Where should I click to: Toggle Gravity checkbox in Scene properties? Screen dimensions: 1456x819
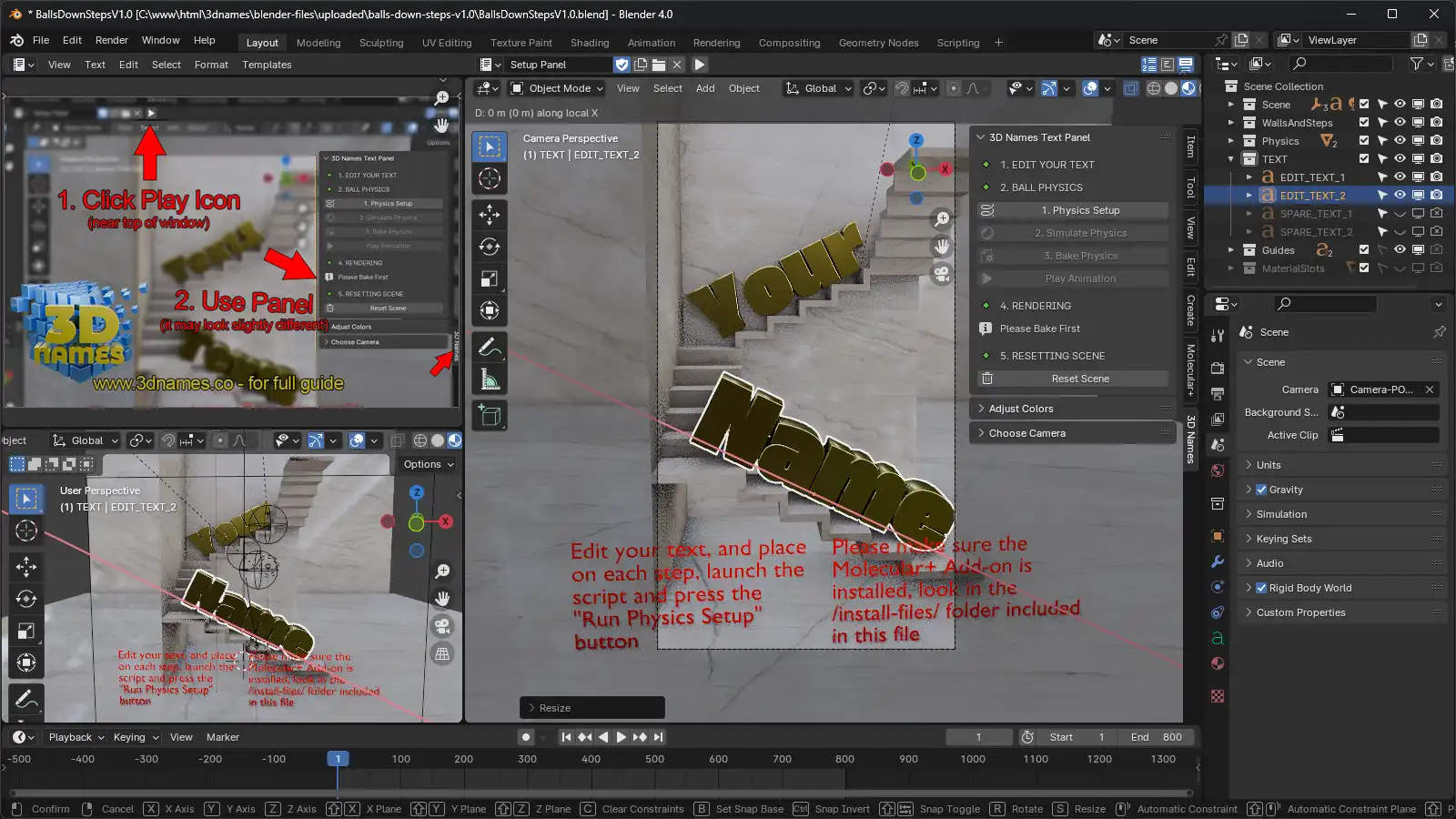[1261, 490]
